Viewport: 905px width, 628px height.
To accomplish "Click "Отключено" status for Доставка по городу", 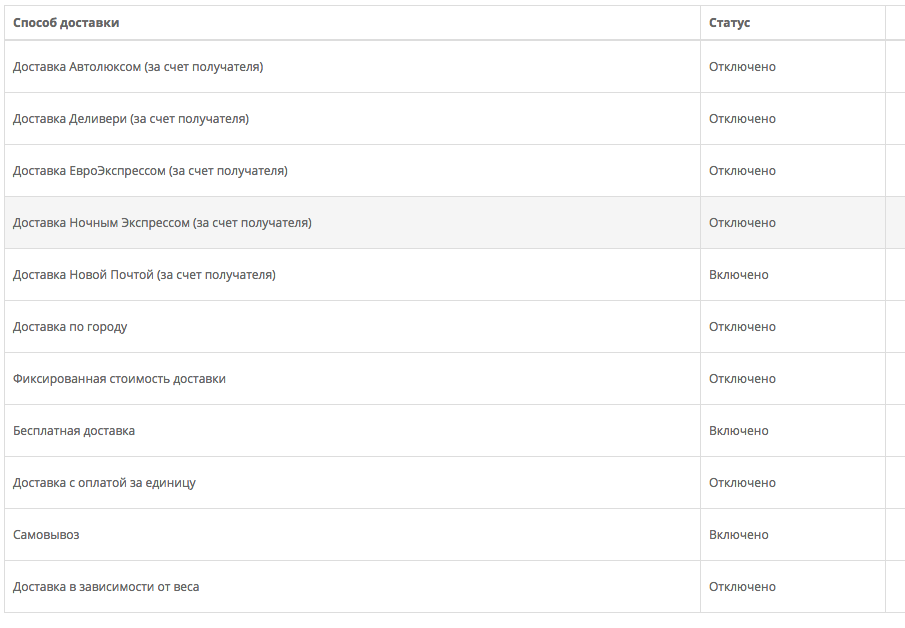I will [x=742, y=327].
